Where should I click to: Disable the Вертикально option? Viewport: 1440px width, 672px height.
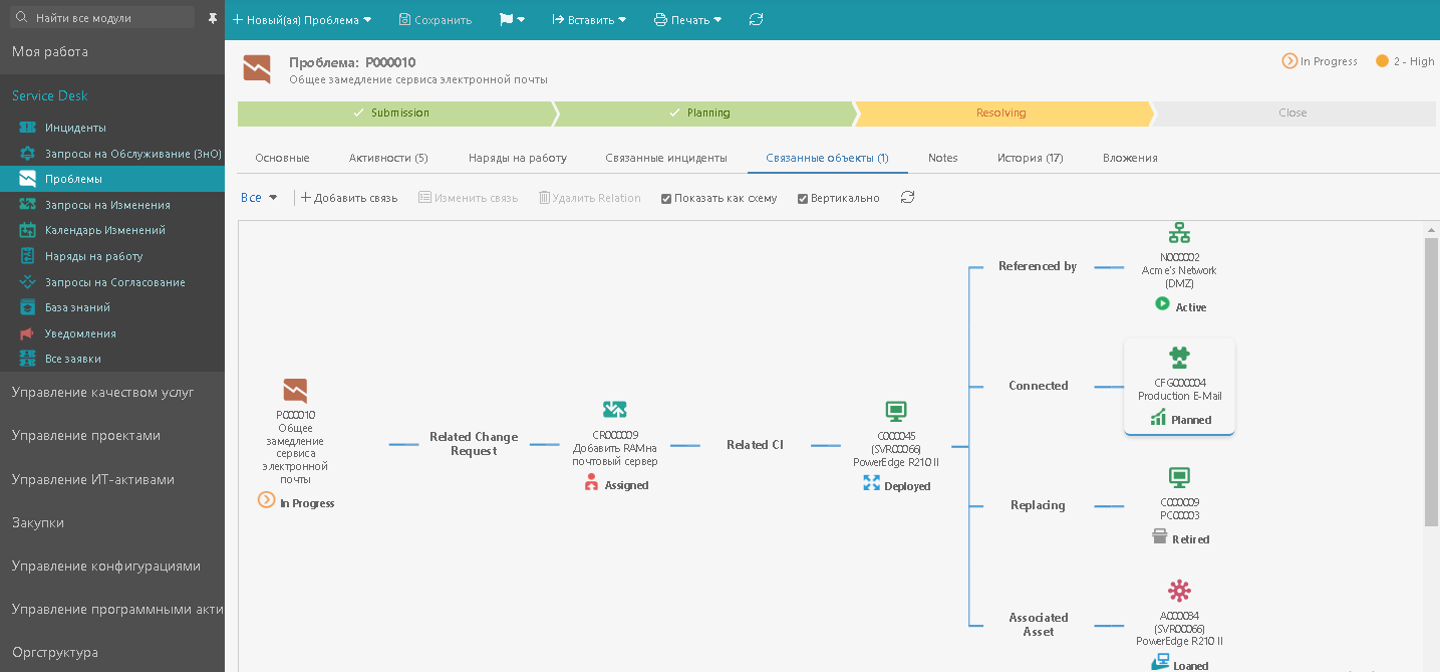click(x=802, y=197)
